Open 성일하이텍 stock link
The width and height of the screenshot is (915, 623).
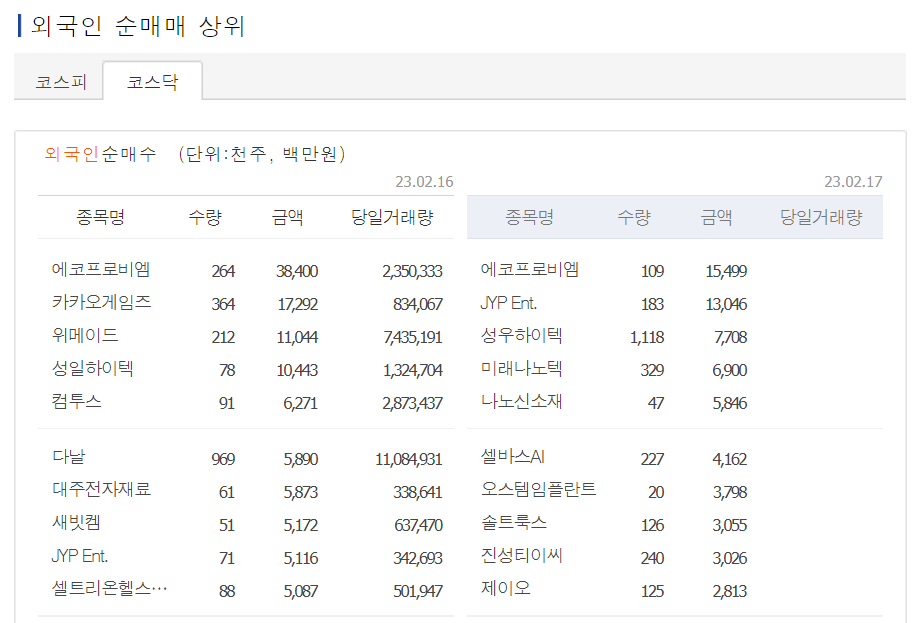point(93,369)
